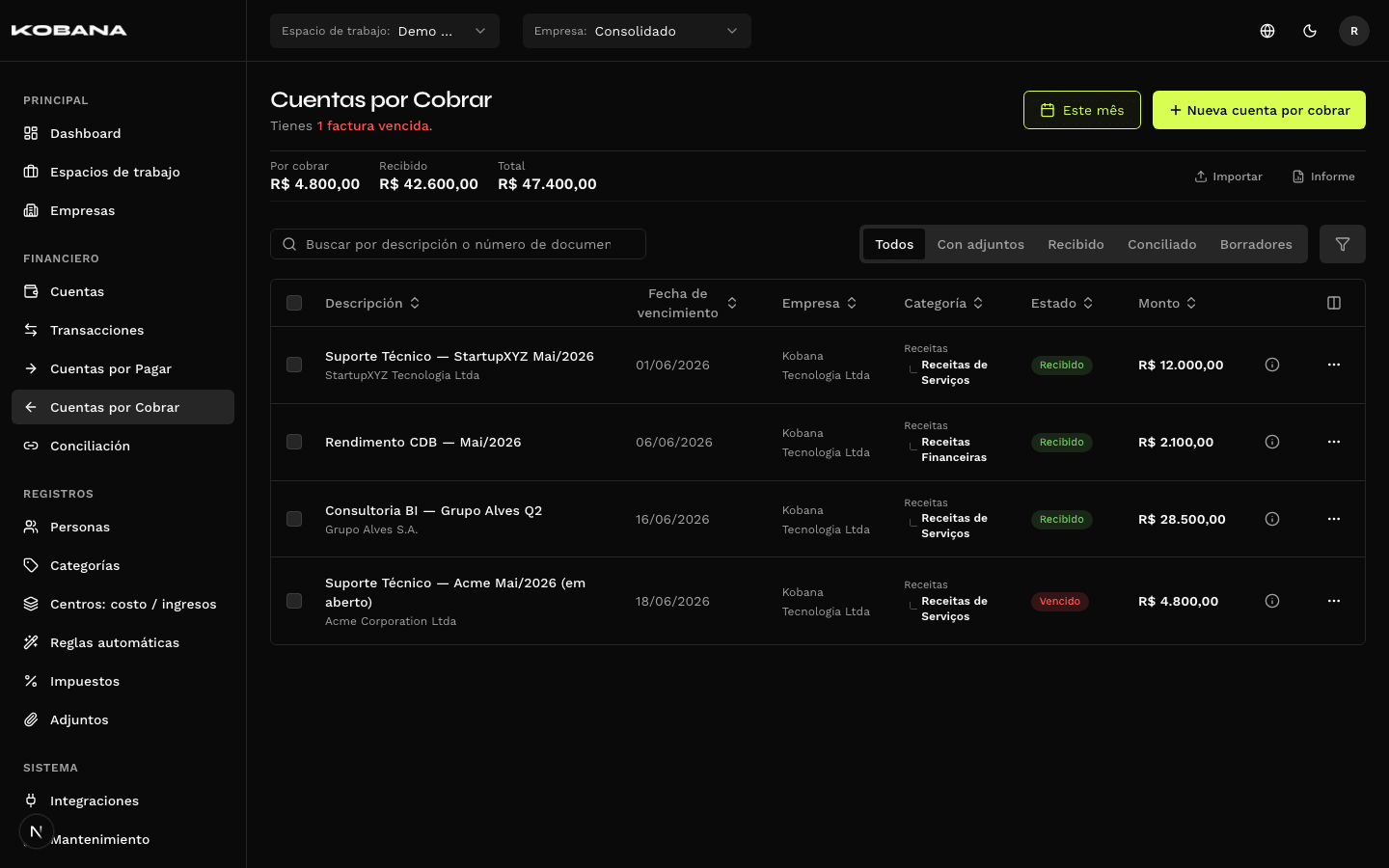Sort by the Empresa column

pyautogui.click(x=819, y=303)
